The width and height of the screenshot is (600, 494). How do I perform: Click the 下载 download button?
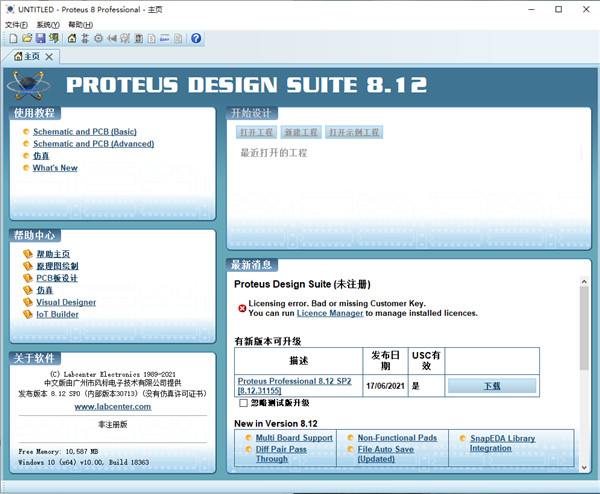tap(491, 385)
